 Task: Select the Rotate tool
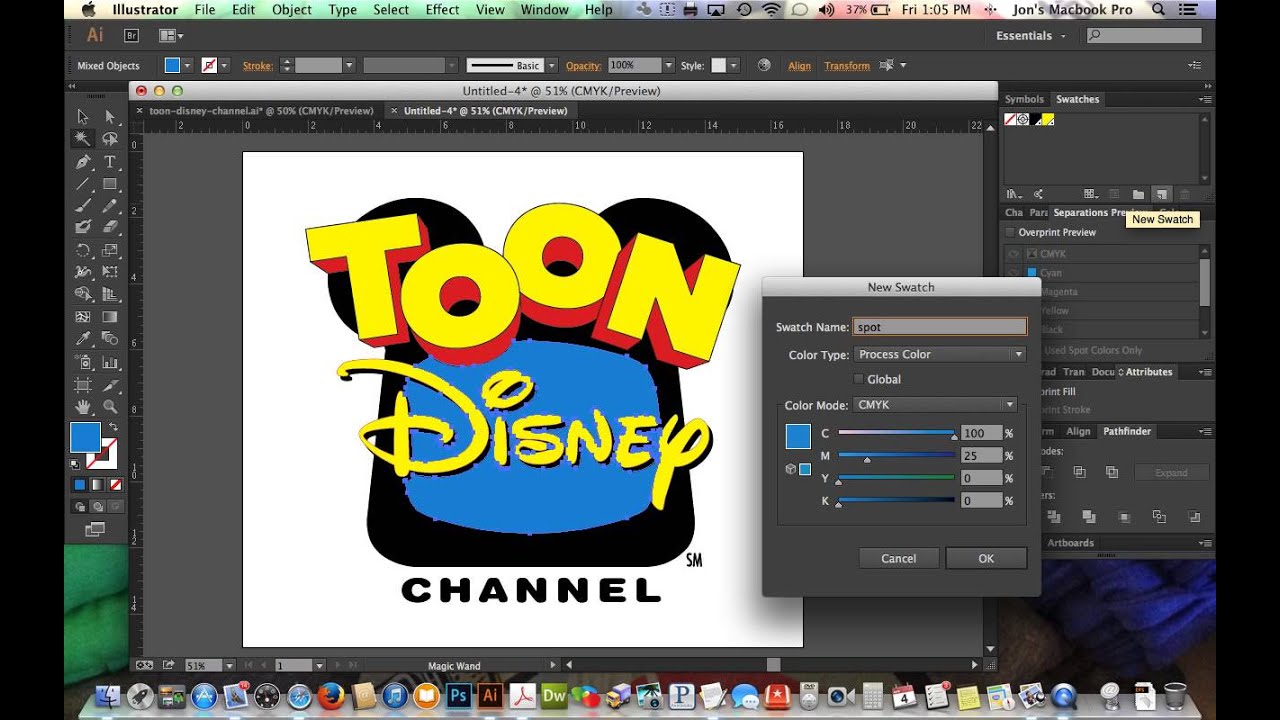point(83,251)
